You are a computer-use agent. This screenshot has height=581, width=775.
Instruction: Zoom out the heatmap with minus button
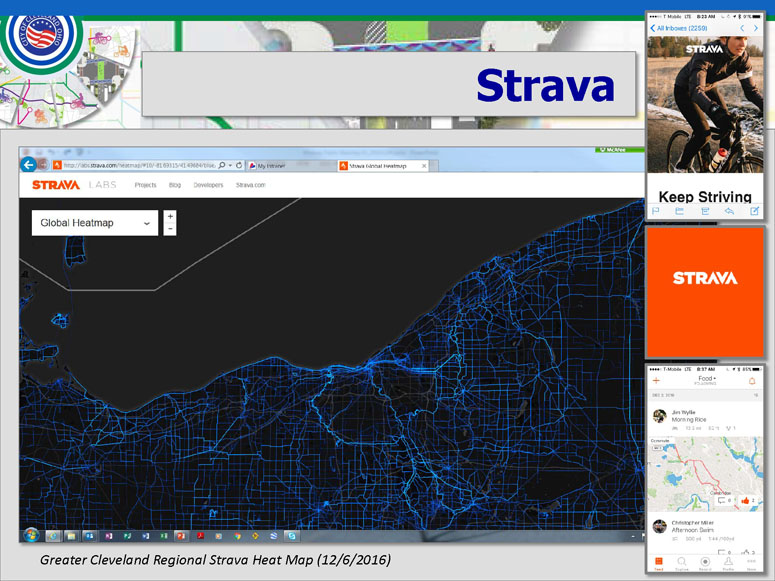[170, 229]
